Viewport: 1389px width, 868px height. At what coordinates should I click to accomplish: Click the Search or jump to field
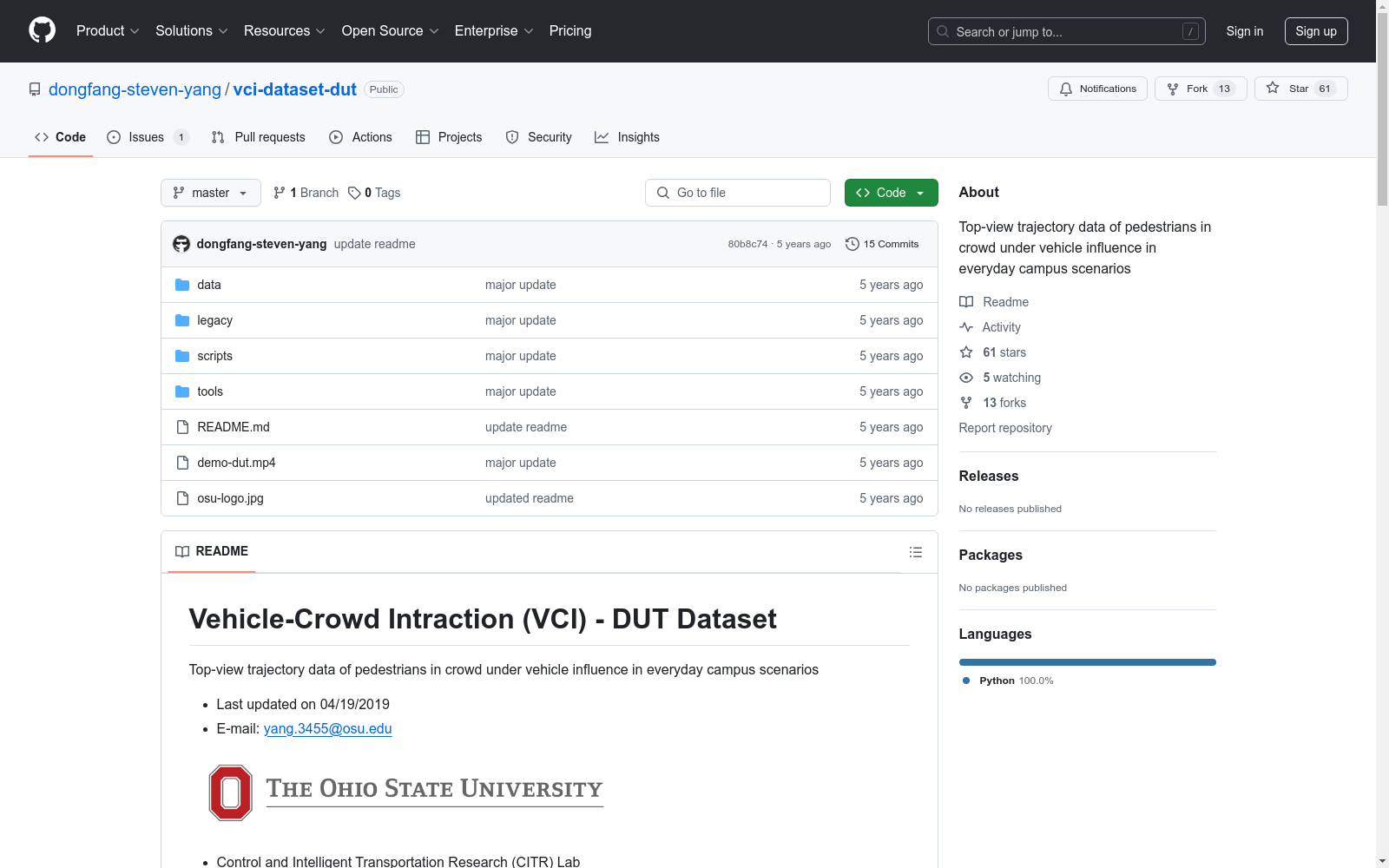(x=1067, y=31)
